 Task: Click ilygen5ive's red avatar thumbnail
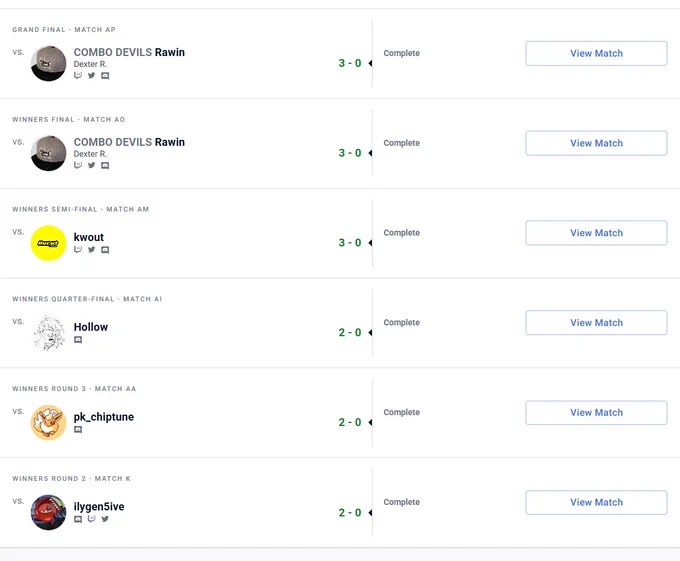pyautogui.click(x=48, y=512)
